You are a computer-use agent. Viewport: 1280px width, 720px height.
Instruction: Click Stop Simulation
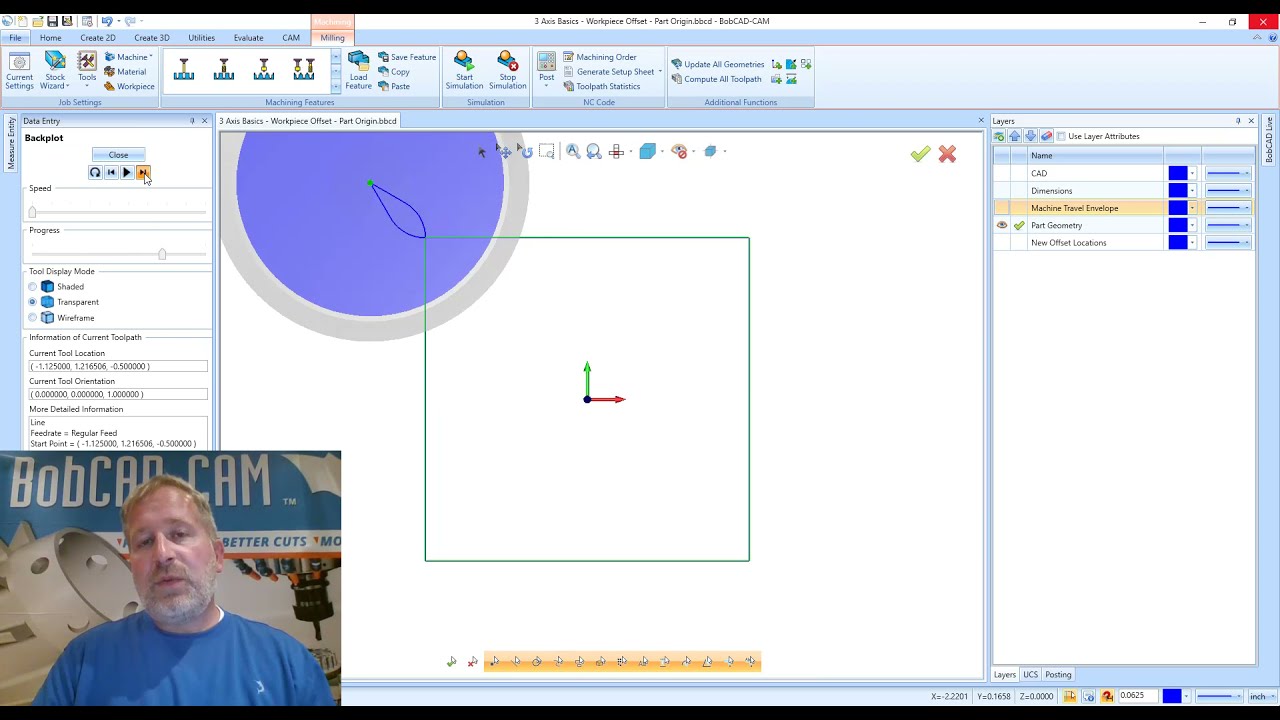pos(507,71)
